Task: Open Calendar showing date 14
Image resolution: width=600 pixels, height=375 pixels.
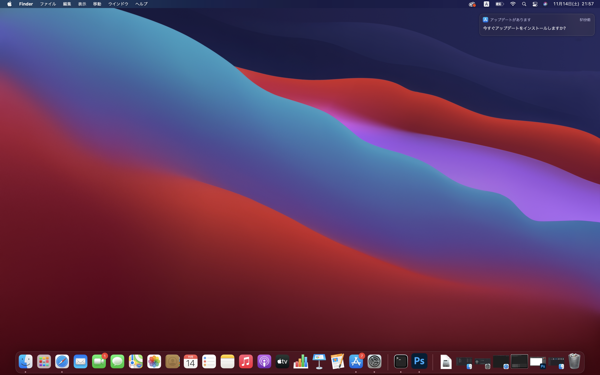Action: pyautogui.click(x=191, y=361)
